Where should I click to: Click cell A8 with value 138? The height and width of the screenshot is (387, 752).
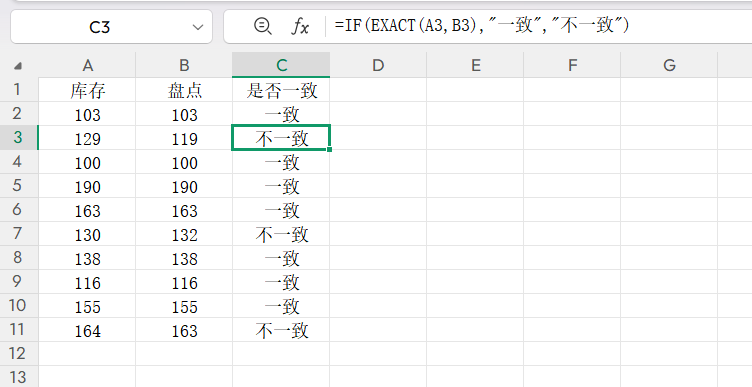tap(87, 258)
